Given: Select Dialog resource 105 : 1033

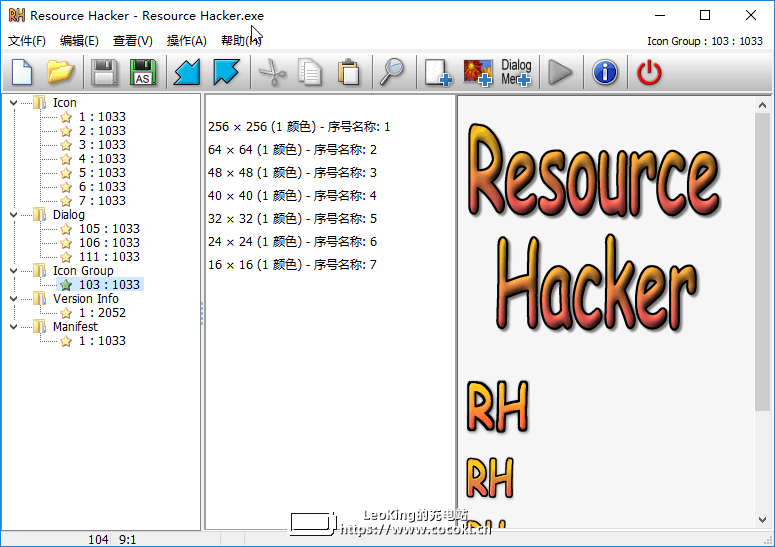Looking at the screenshot, I should pos(109,229).
